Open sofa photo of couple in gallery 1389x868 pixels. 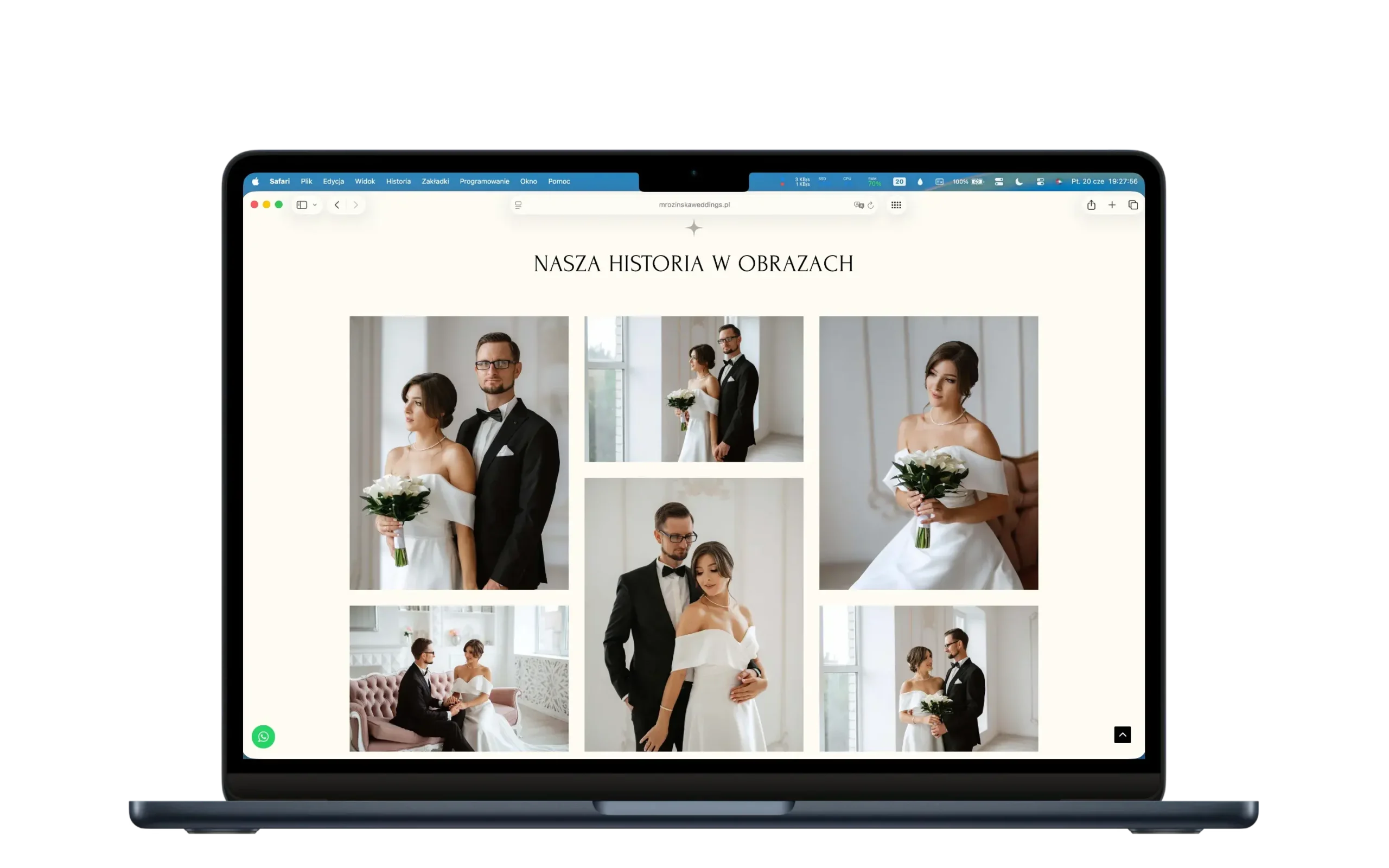pyautogui.click(x=458, y=678)
